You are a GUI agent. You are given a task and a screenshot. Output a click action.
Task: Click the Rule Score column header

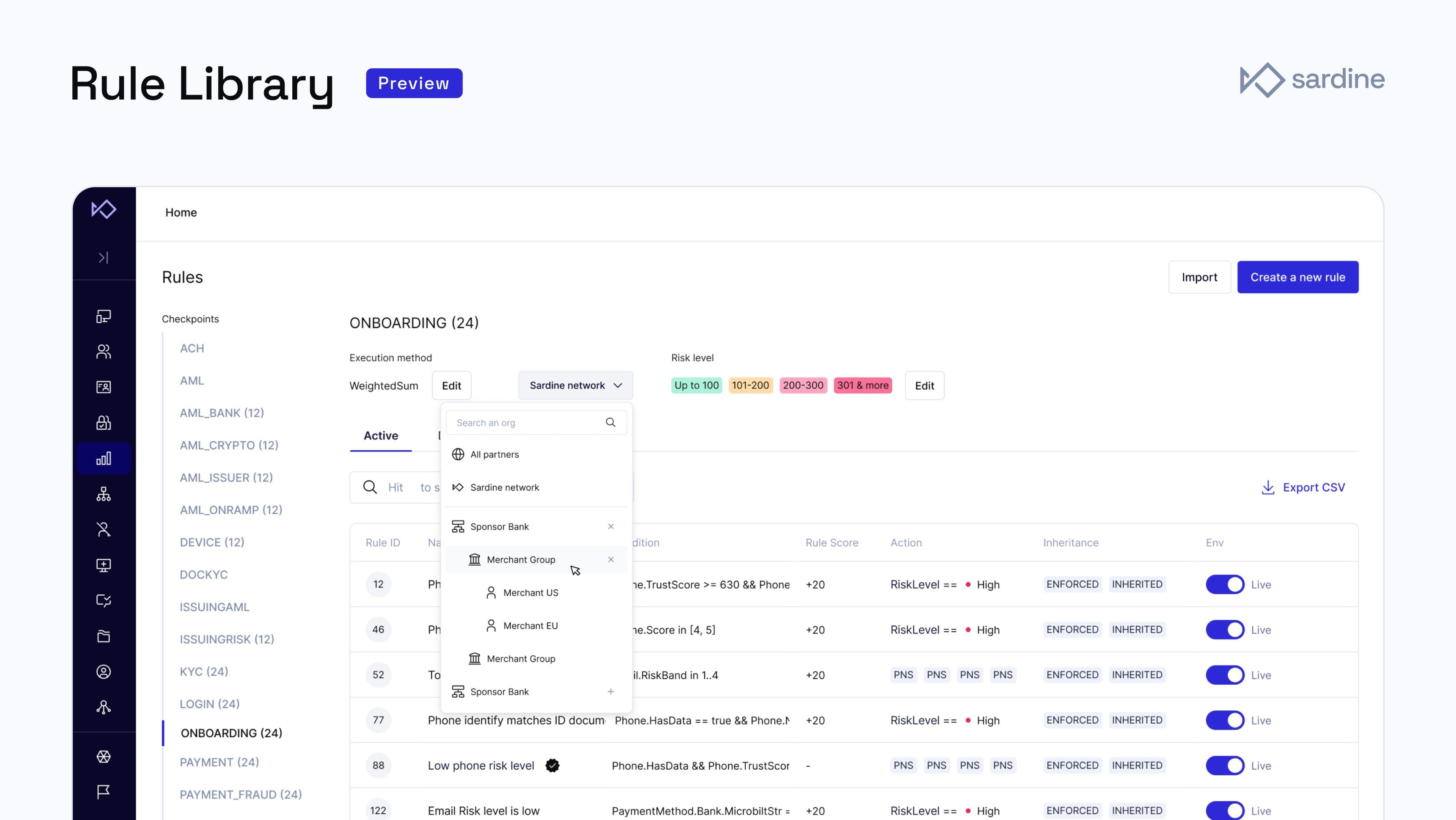coord(832,542)
